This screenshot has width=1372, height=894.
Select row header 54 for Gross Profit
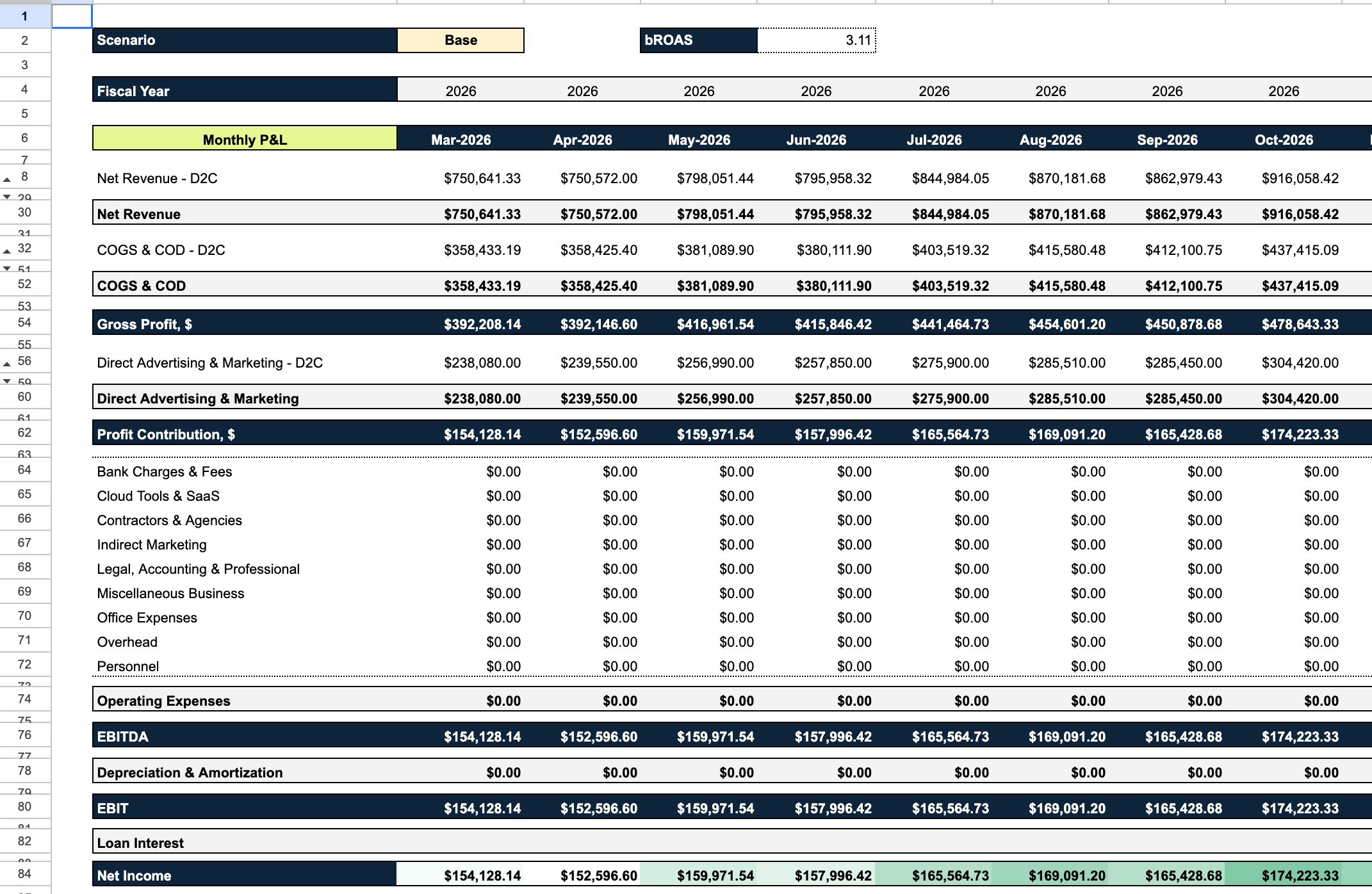pyautogui.click(x=24, y=323)
